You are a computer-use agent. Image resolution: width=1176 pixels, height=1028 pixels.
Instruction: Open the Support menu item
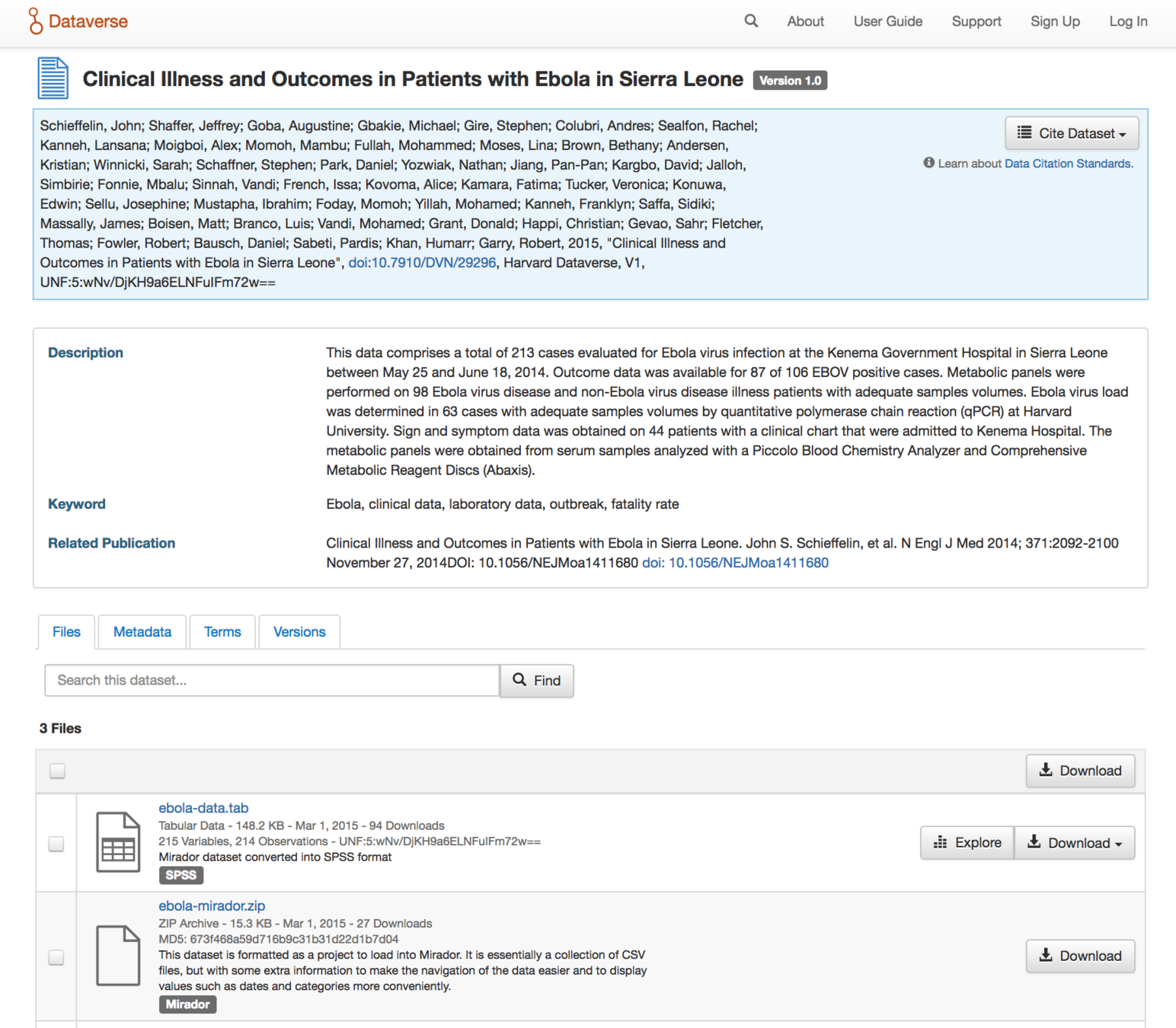[976, 21]
